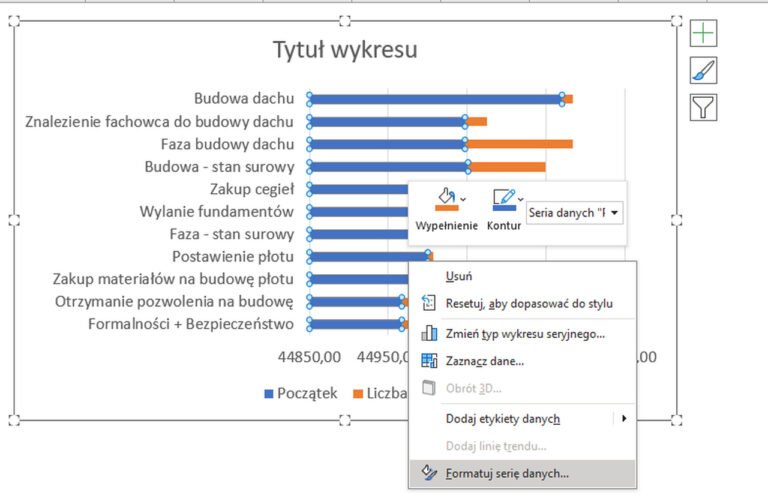Click the Postawienie płotu axis label
The image size is (768, 495).
pos(233,257)
